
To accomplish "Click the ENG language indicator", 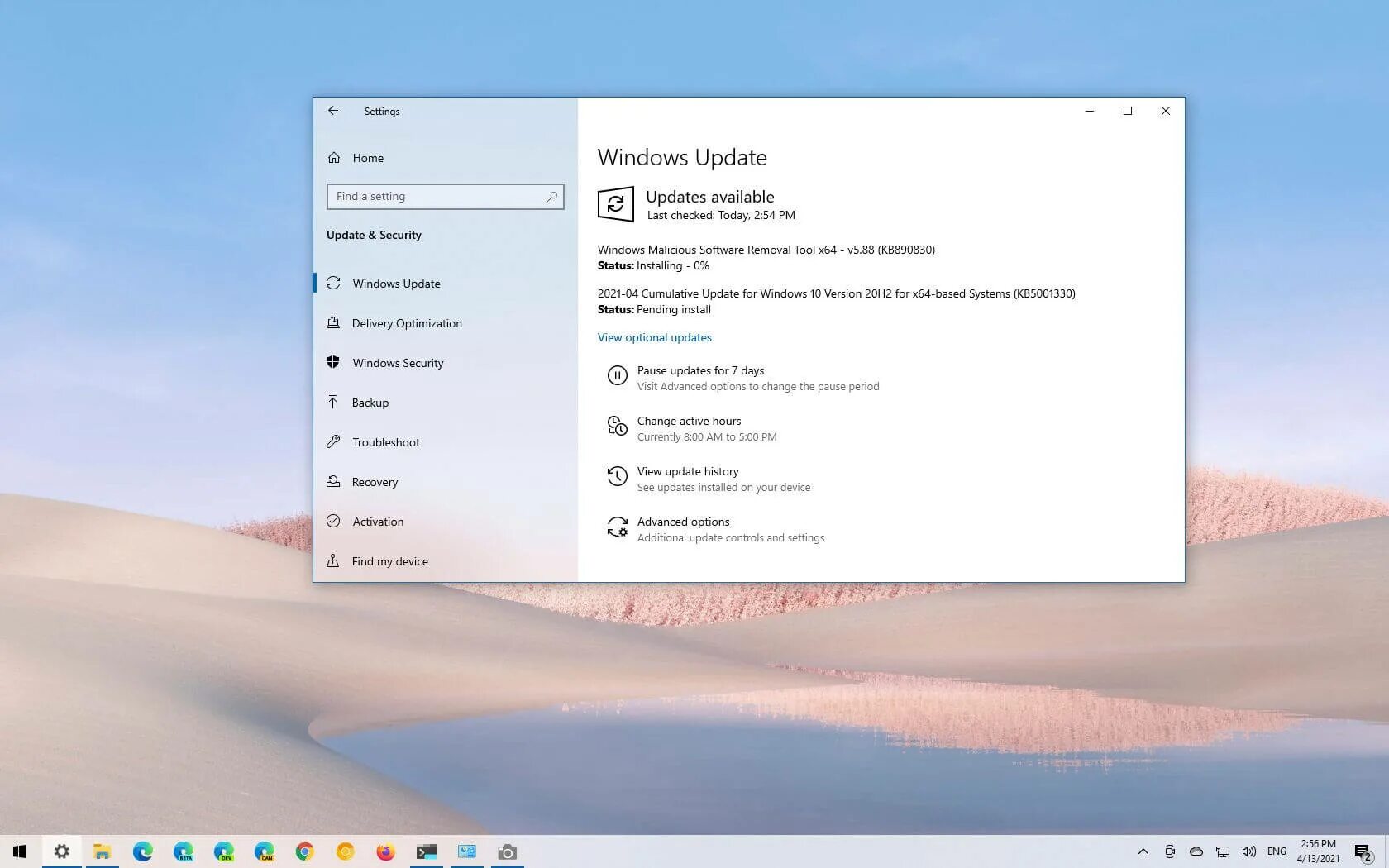I will tap(1277, 851).
